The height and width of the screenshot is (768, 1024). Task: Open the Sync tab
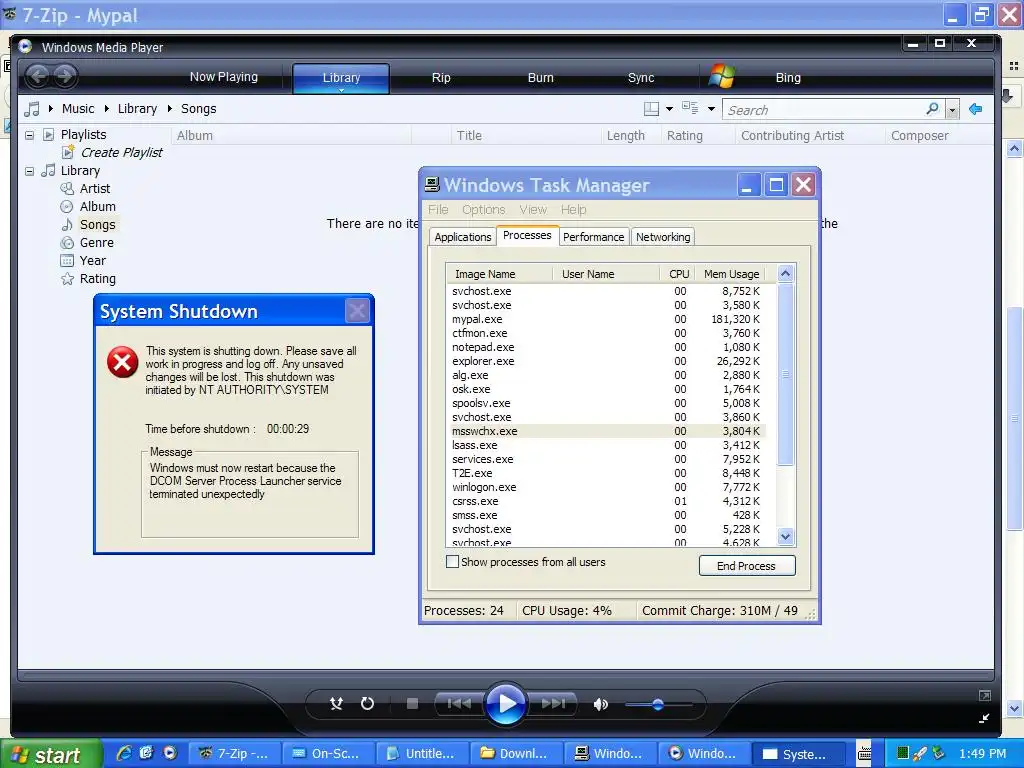(x=641, y=78)
